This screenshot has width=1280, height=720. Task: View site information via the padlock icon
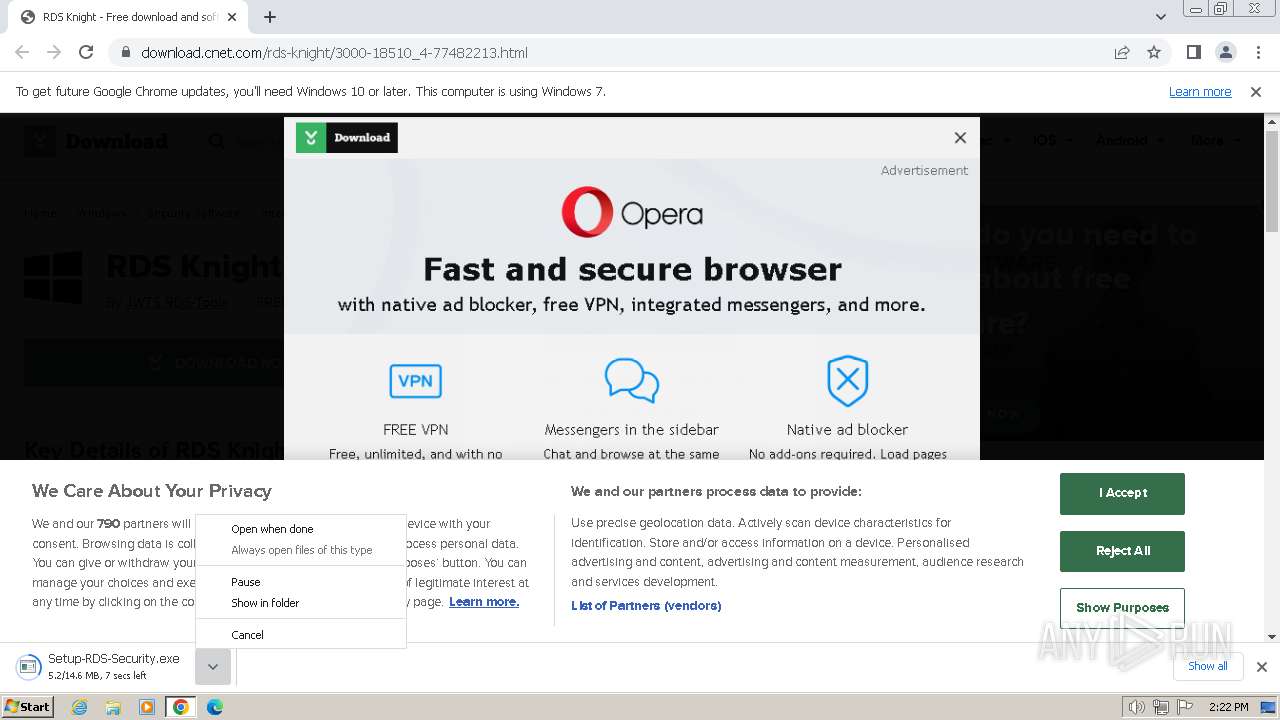coord(126,53)
